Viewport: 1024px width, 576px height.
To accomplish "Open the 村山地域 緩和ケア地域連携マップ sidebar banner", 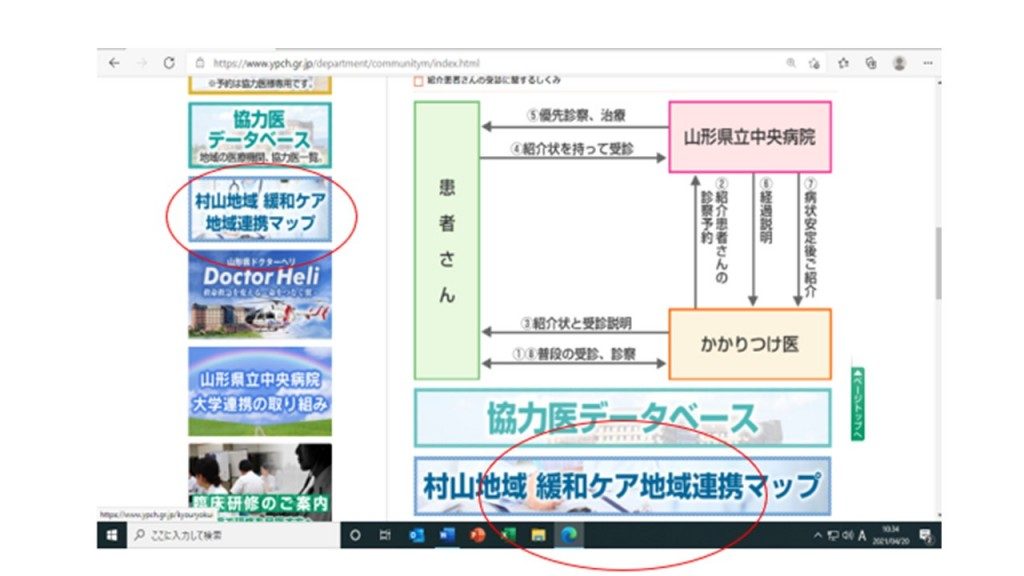I will click(260, 211).
